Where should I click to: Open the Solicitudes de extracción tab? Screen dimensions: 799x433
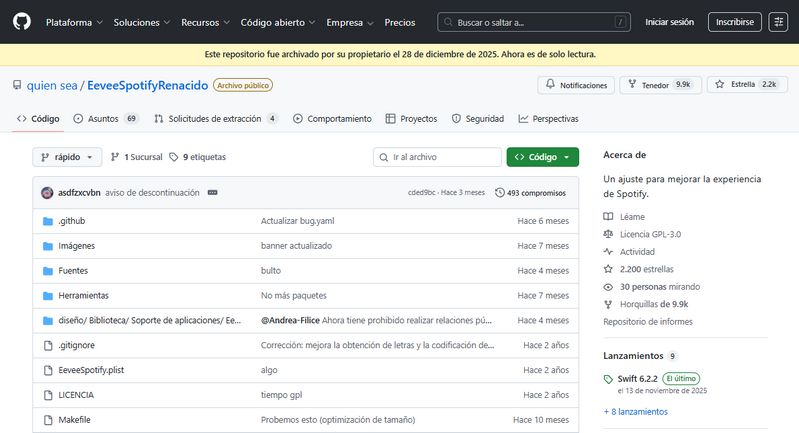(215, 119)
